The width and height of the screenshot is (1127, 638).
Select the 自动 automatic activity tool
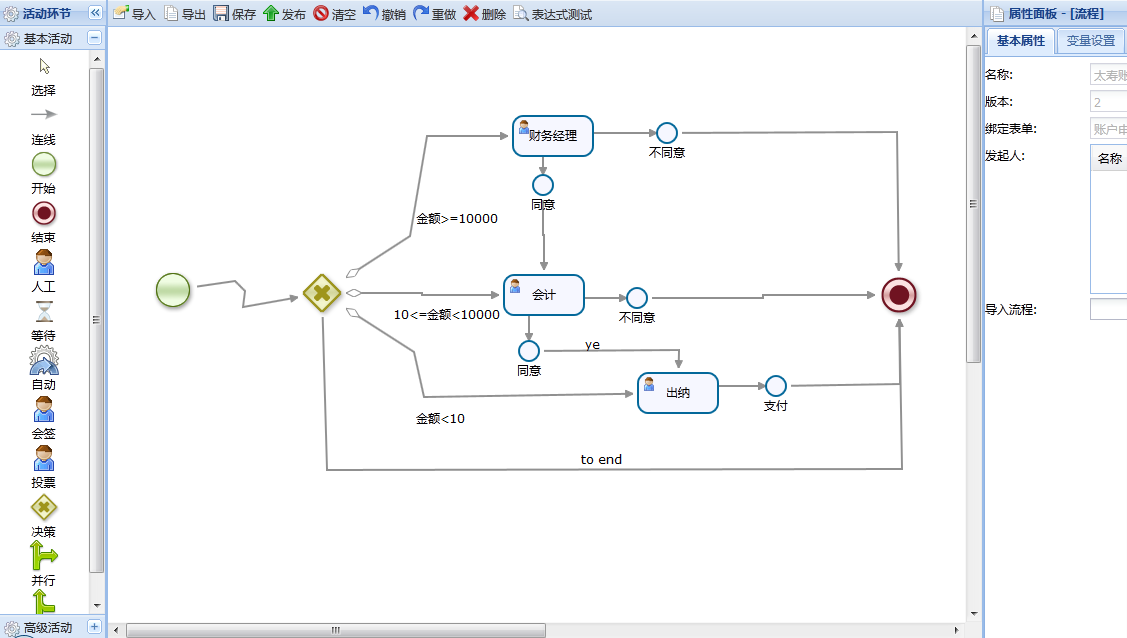pos(44,360)
